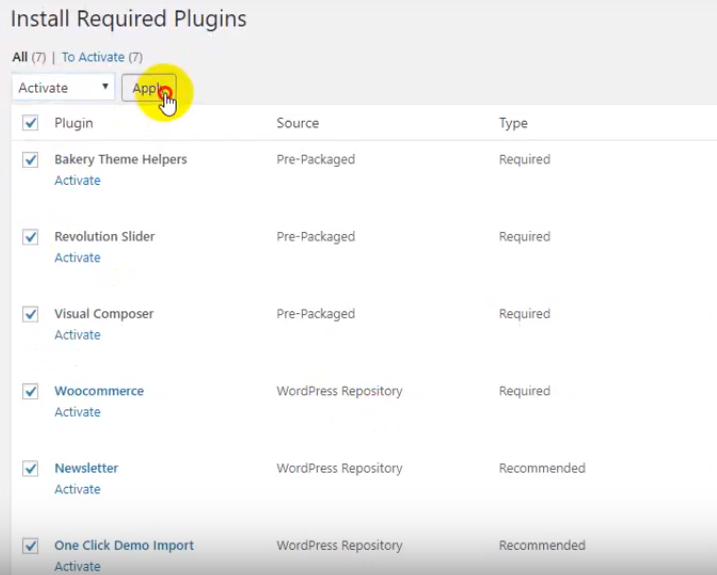This screenshot has width=717, height=575.
Task: Uncheck the Bakery Theme Helpers checkbox
Action: click(30, 160)
